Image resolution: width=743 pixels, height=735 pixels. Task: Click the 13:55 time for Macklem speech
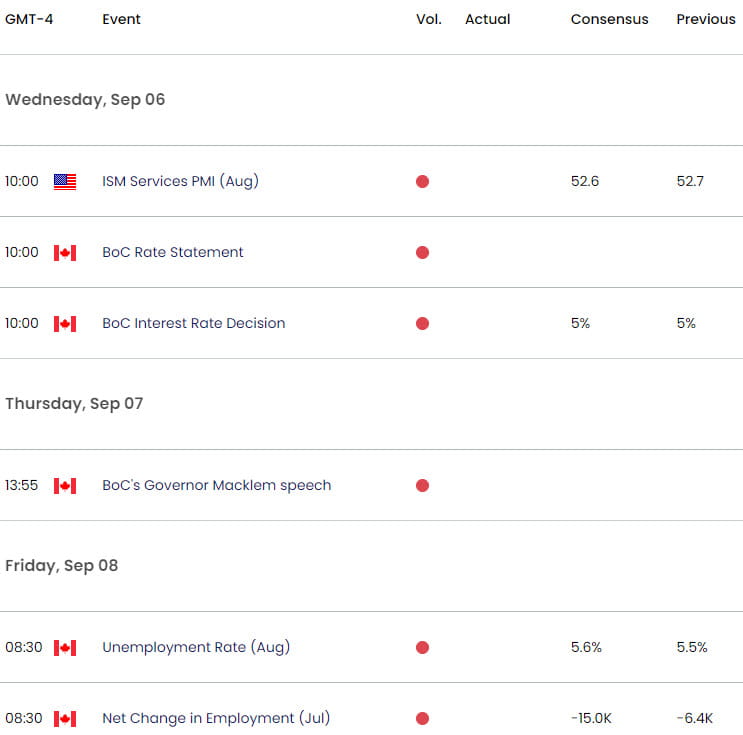pyautogui.click(x=21, y=485)
